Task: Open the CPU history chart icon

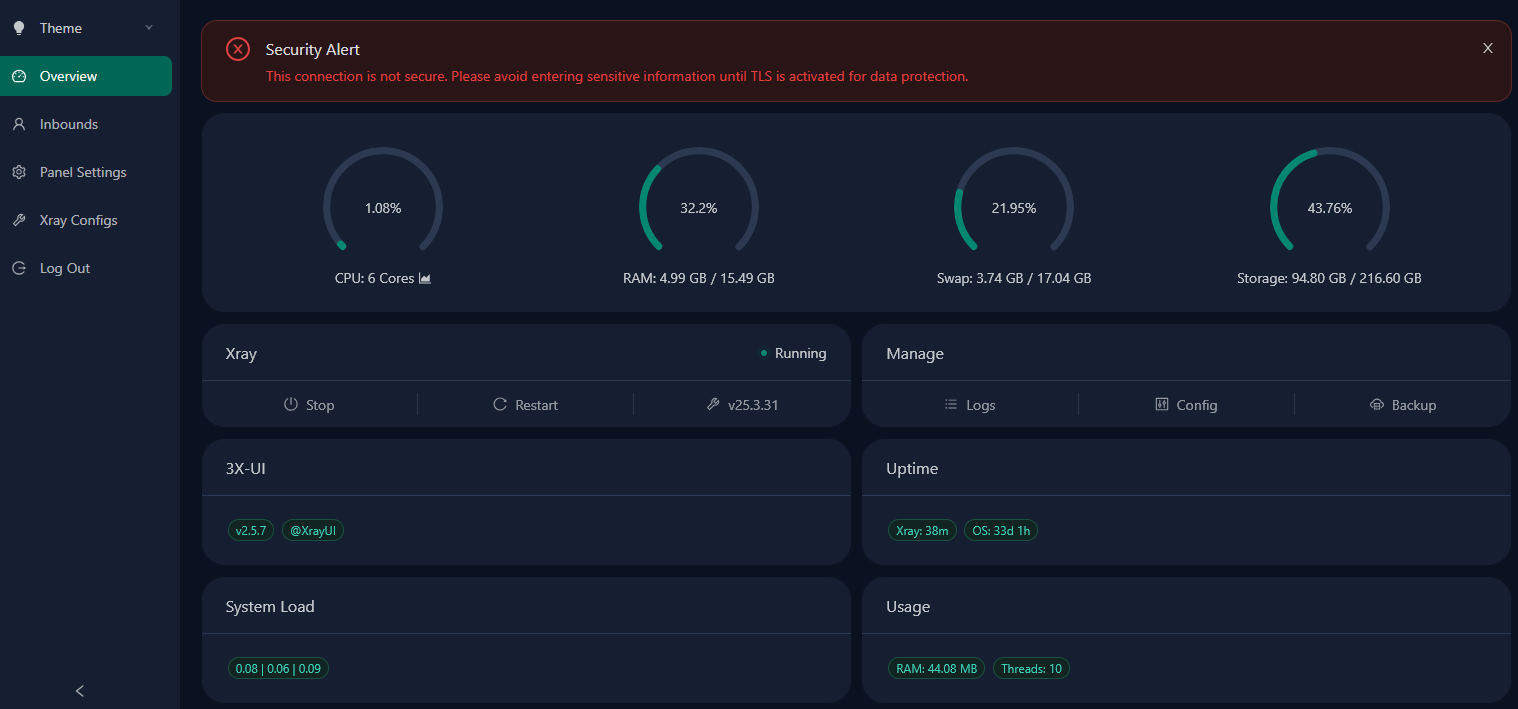Action: click(x=424, y=278)
